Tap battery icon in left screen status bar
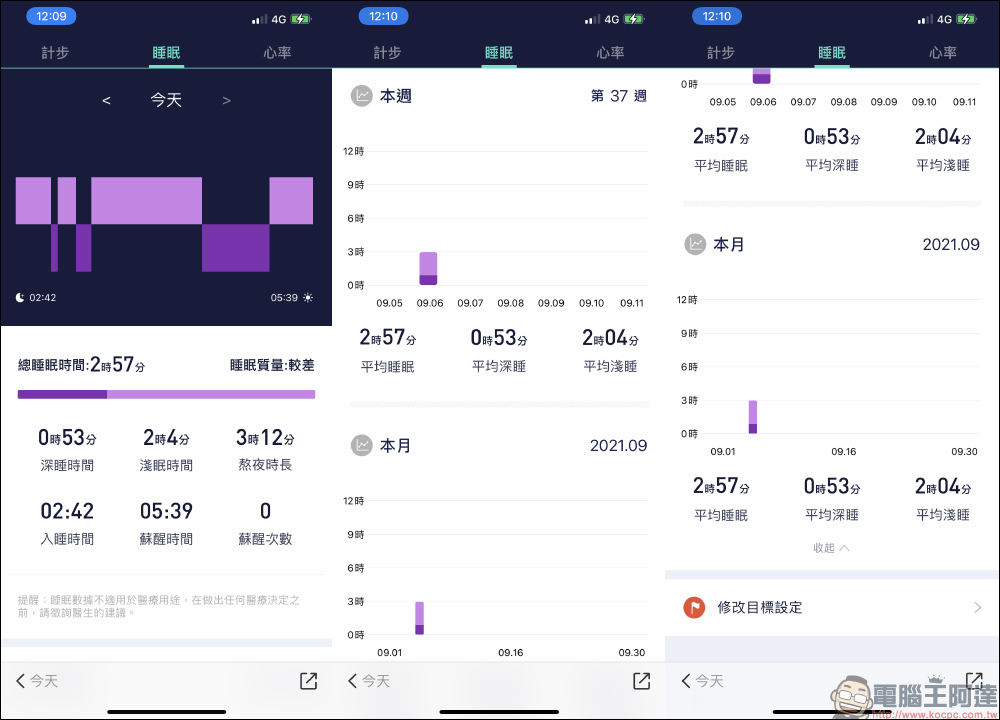 tap(300, 19)
